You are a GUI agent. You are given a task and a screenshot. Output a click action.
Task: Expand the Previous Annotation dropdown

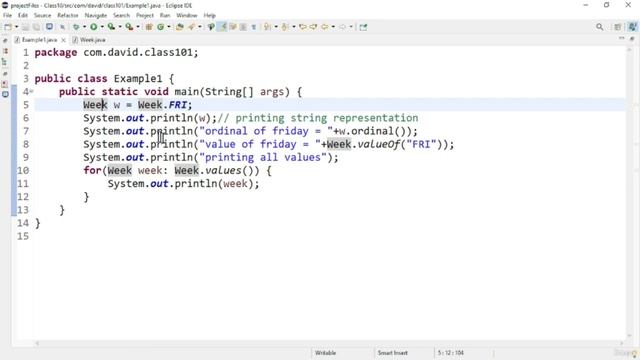pos(294,27)
